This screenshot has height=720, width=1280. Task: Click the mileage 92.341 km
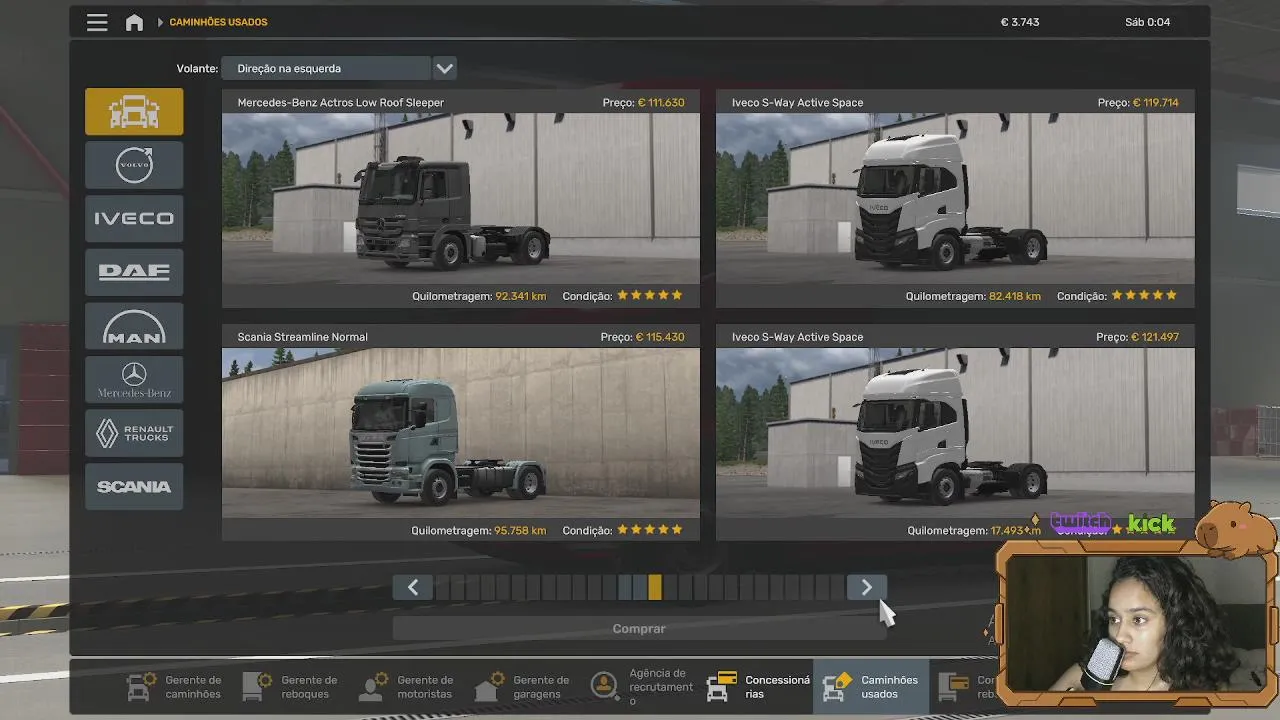pyautogui.click(x=521, y=296)
